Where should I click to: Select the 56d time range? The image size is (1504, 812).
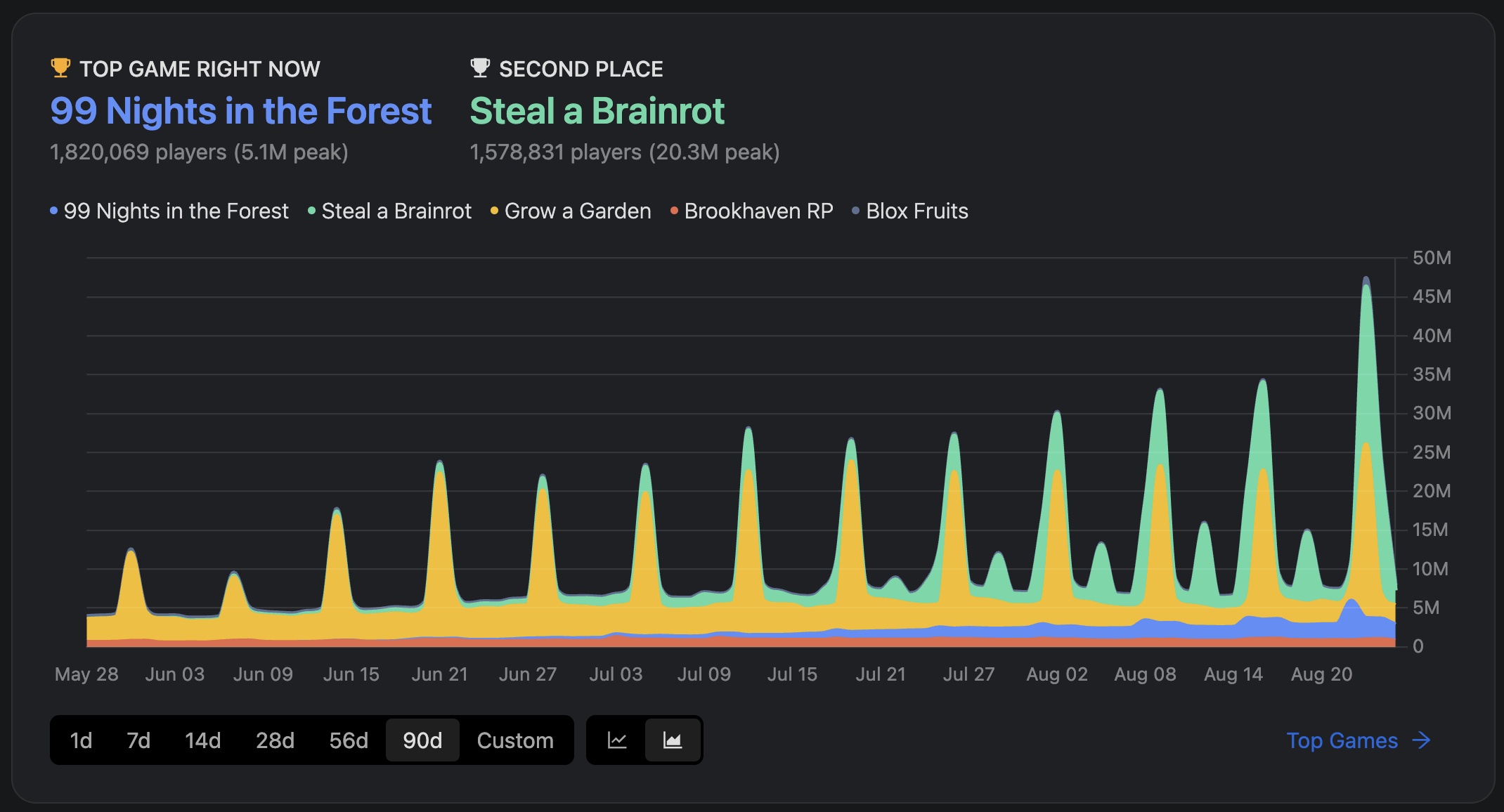tap(348, 740)
